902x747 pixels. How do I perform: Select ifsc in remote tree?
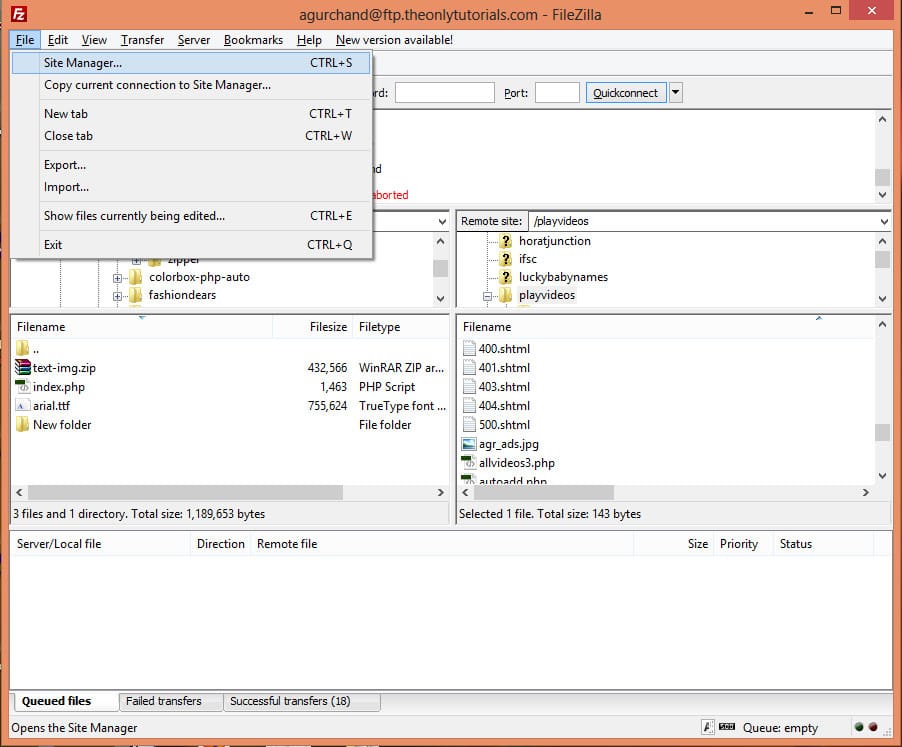tap(528, 259)
